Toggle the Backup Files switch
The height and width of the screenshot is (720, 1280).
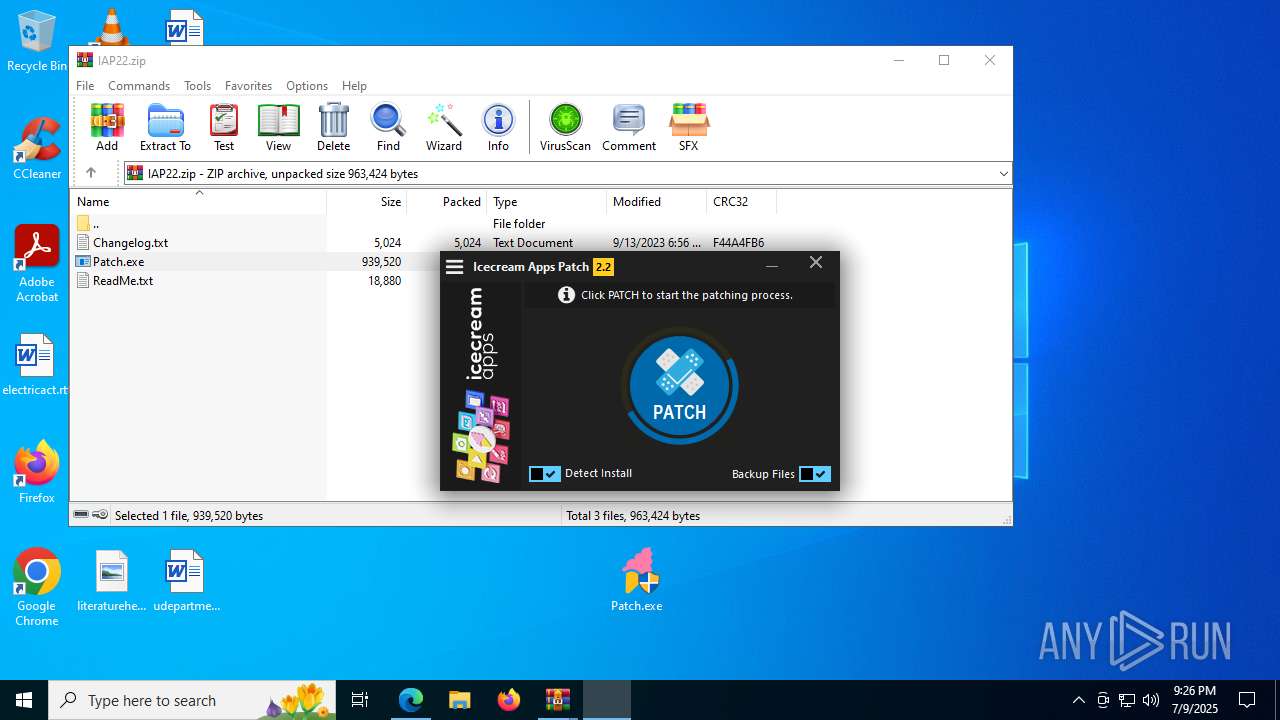pyautogui.click(x=815, y=474)
